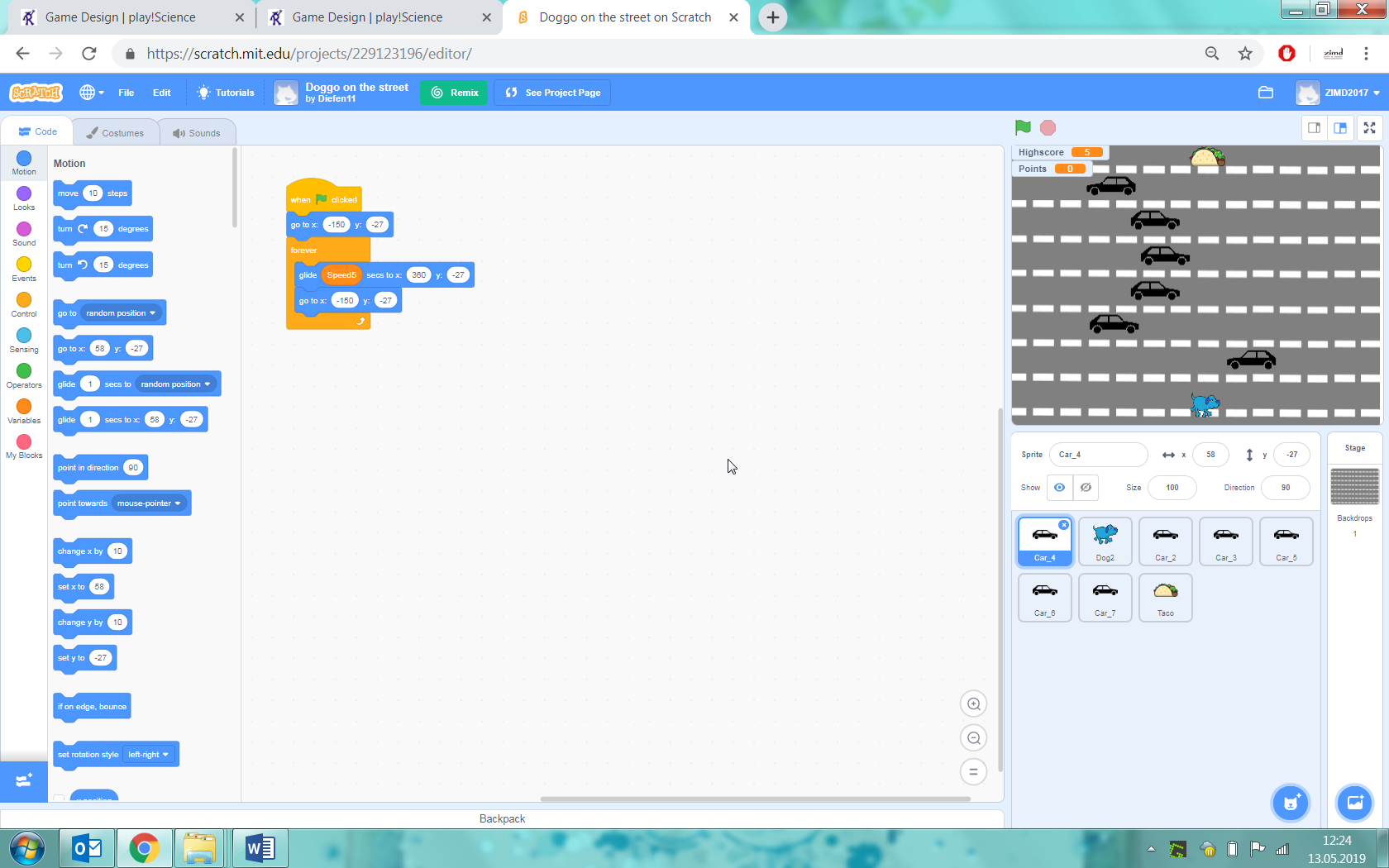Select the Car_6 sprite thumbnail
This screenshot has width=1389, height=868.
click(1045, 597)
